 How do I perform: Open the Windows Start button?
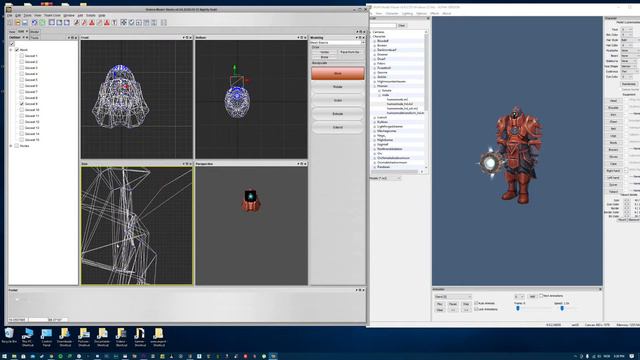[4, 356]
